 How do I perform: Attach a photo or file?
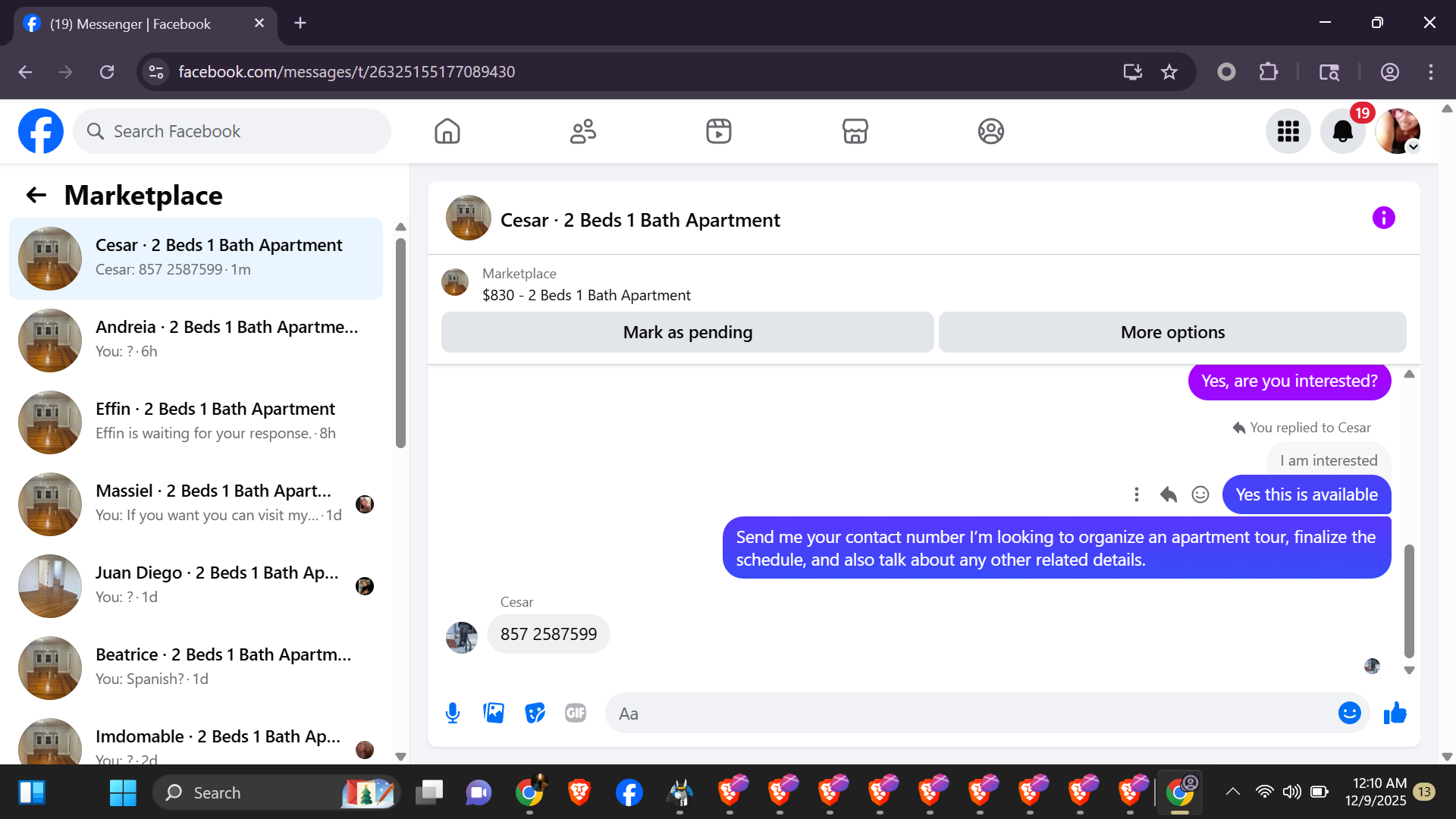click(494, 714)
